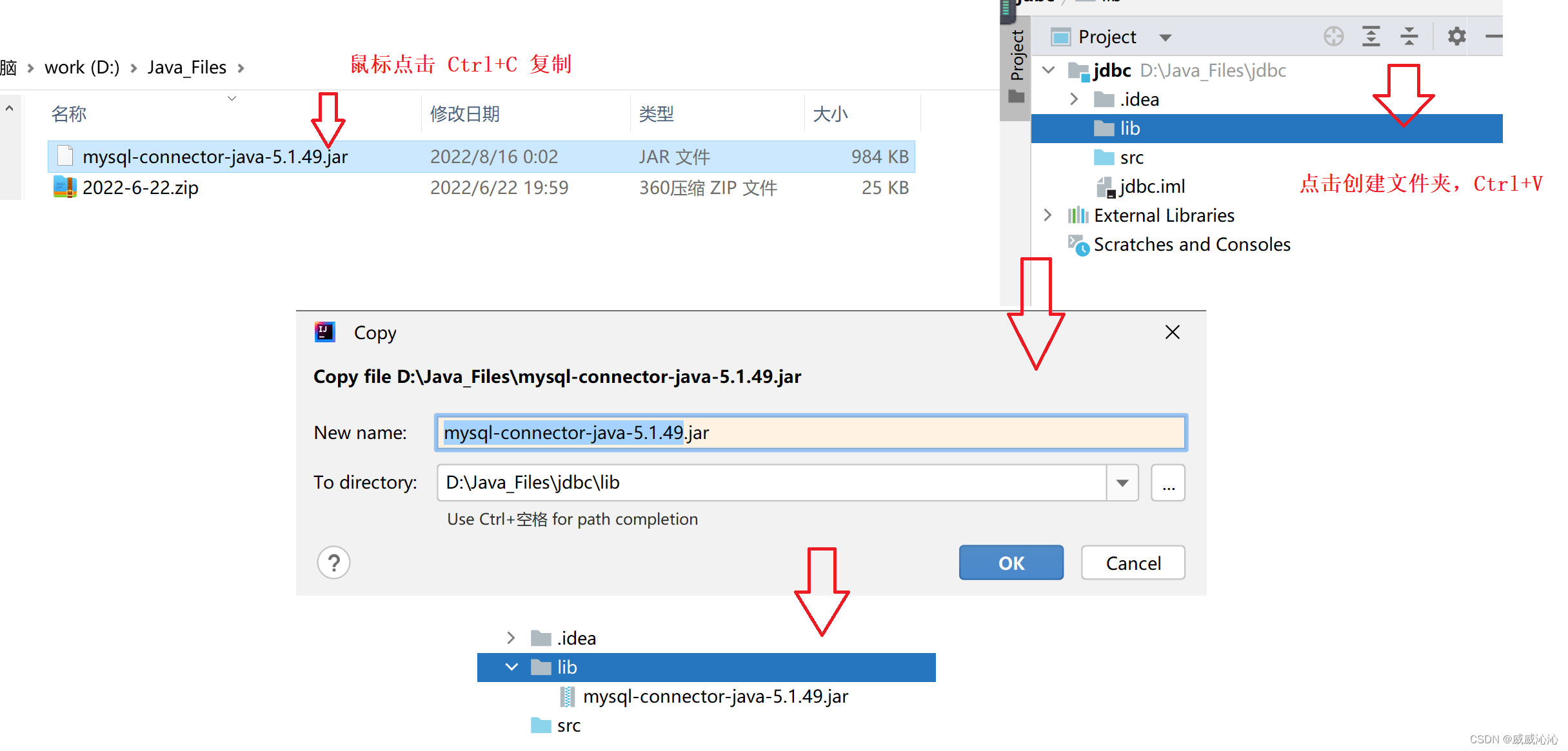The image size is (1568, 751).
Task: Collapse all nodes using the collapse-all icon
Action: (1410, 37)
